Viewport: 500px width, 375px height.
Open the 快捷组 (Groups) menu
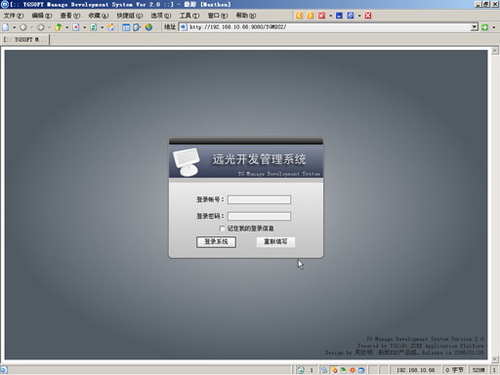click(x=130, y=16)
